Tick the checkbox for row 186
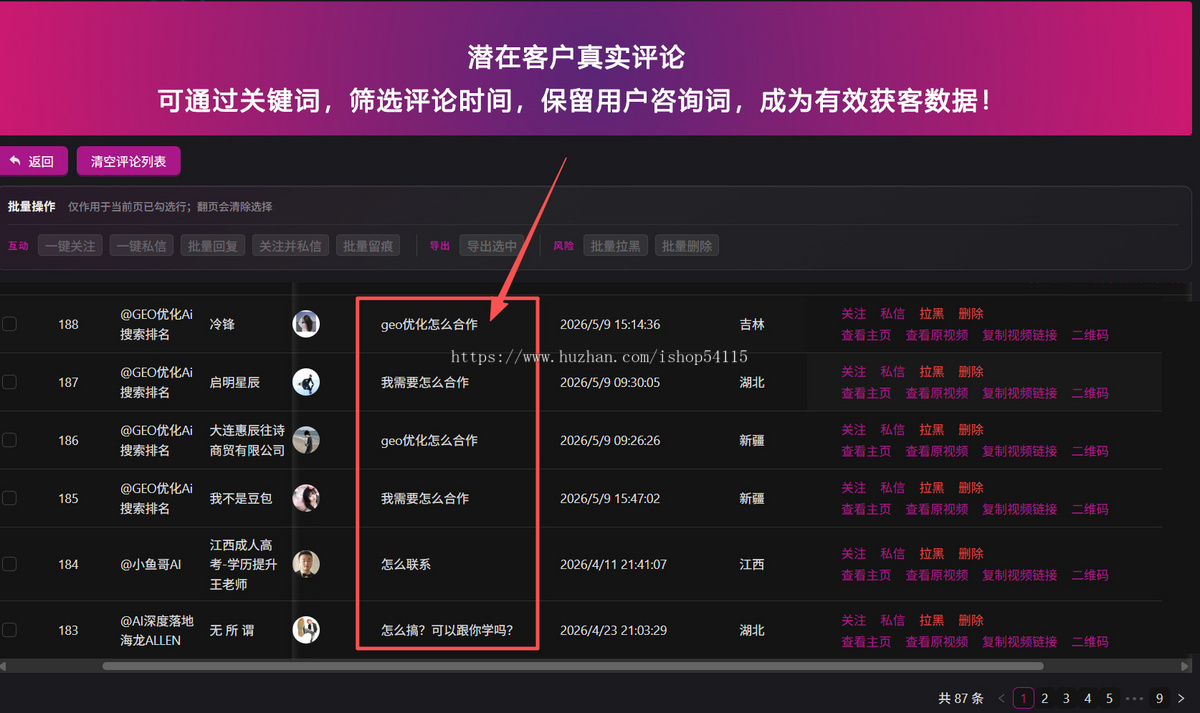The height and width of the screenshot is (713, 1200). pyautogui.click(x=9, y=440)
